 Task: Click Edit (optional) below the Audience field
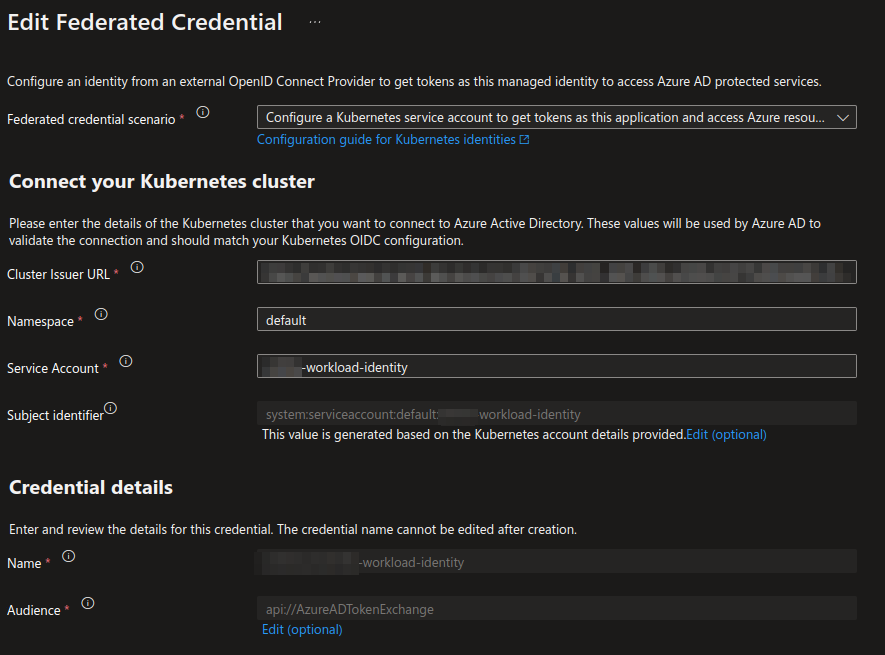point(302,630)
